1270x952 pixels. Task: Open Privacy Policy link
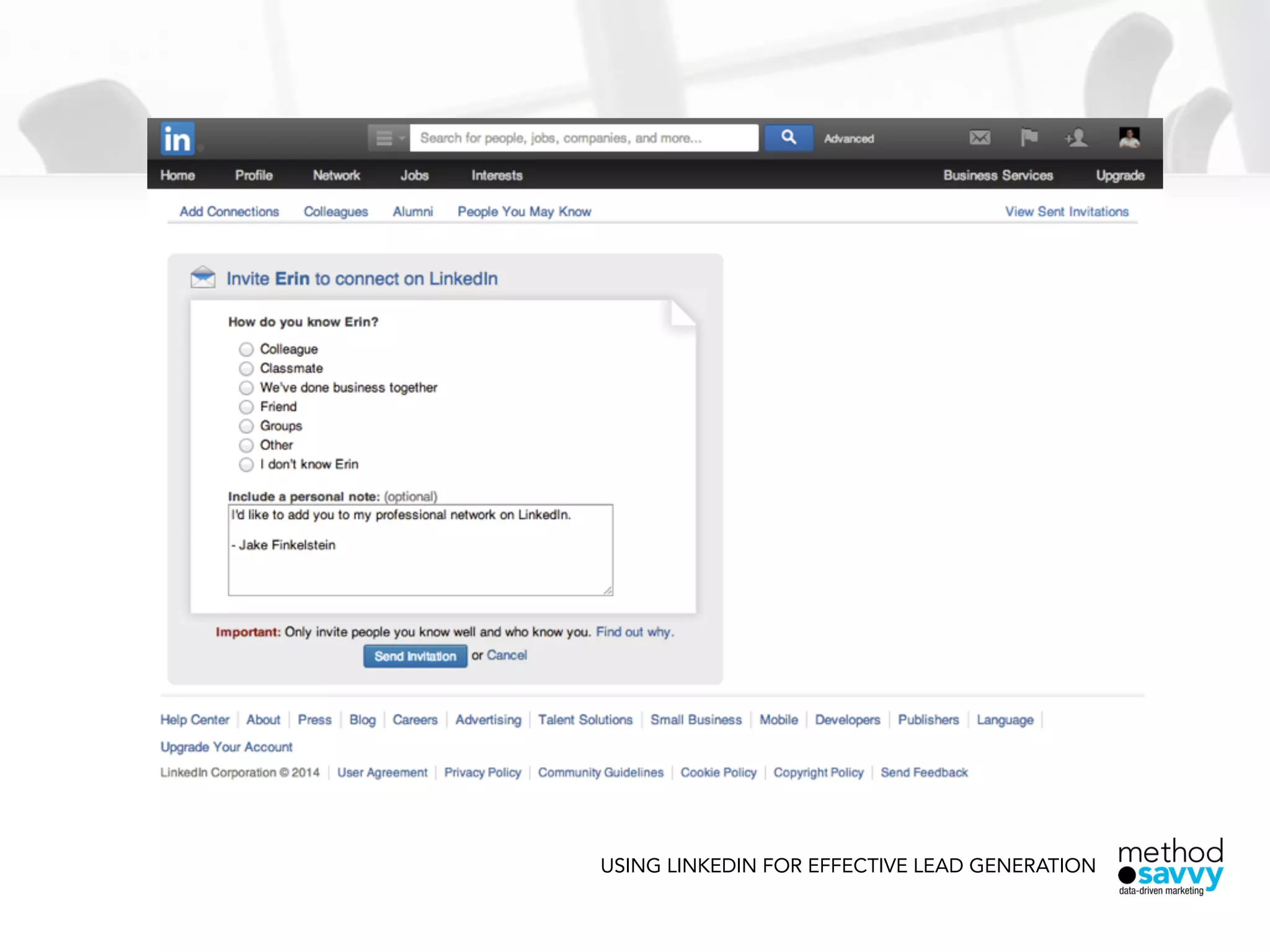tap(483, 773)
